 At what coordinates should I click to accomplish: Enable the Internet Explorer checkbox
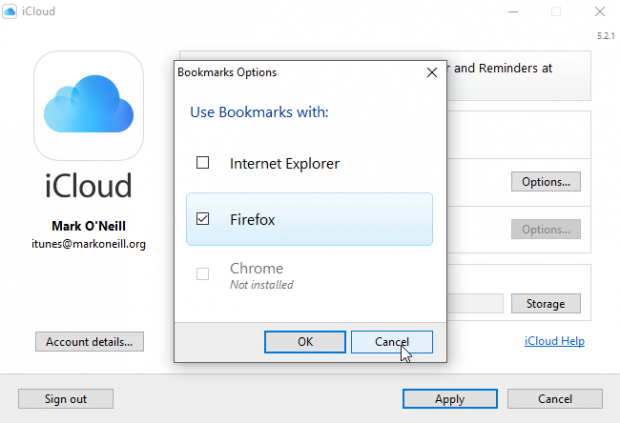[203, 162]
